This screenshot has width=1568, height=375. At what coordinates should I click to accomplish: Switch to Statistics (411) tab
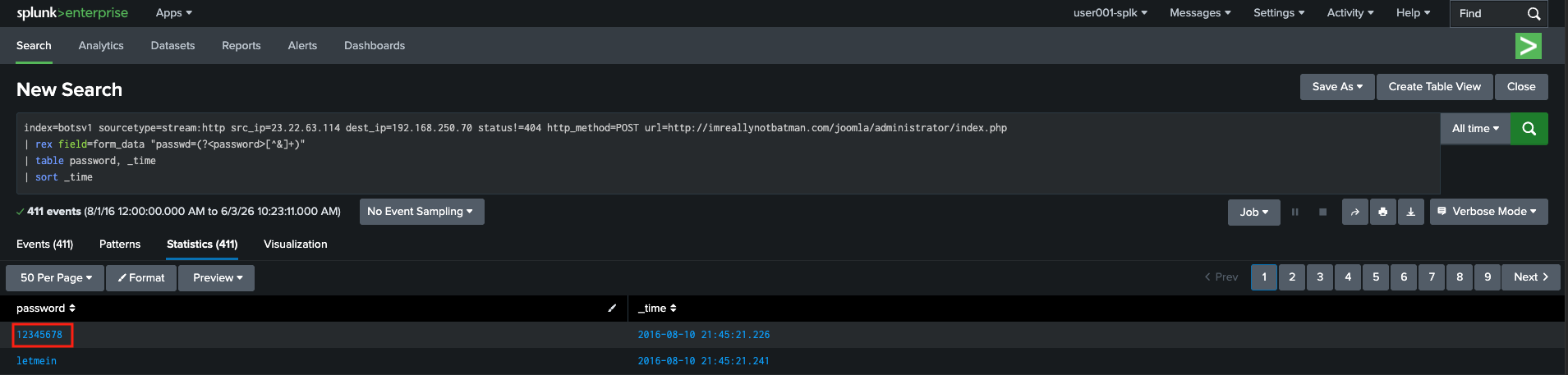point(202,245)
